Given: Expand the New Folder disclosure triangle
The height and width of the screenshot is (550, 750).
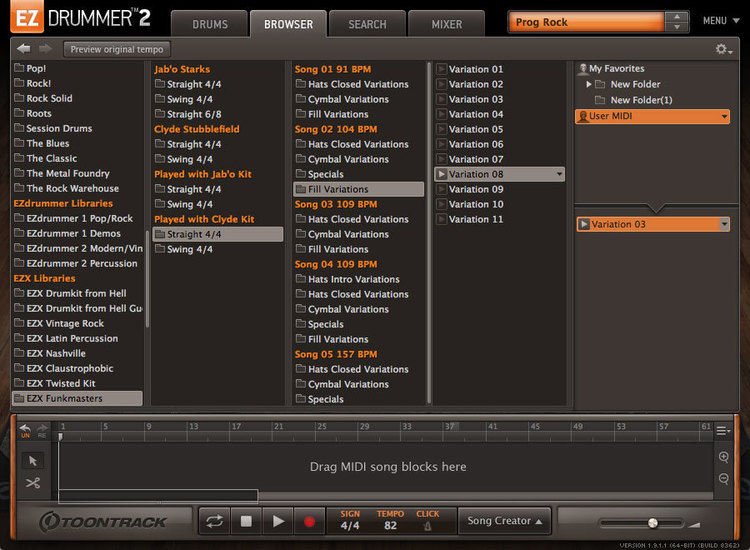Looking at the screenshot, I should [x=589, y=84].
